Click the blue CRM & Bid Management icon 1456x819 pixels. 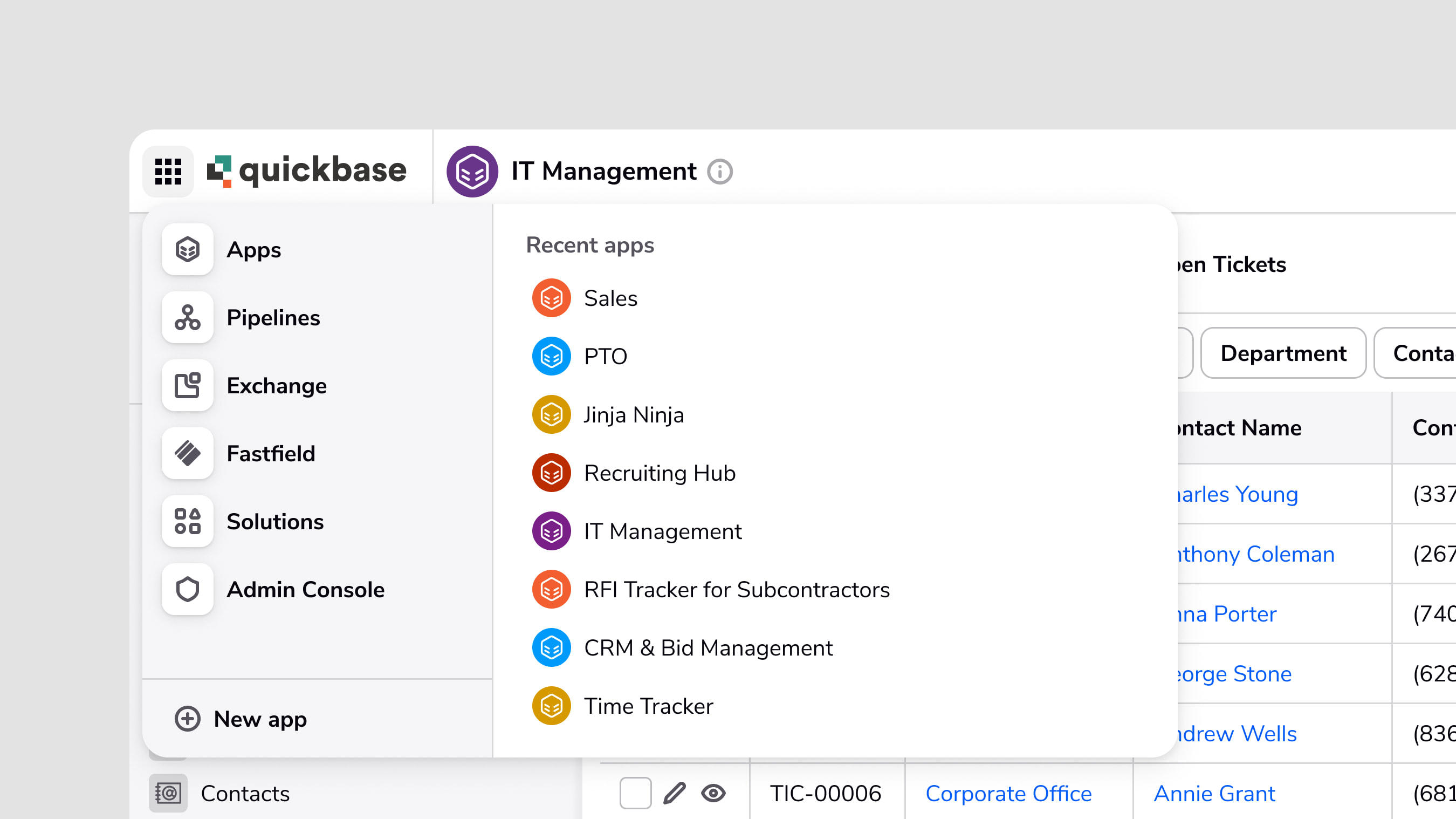(551, 647)
